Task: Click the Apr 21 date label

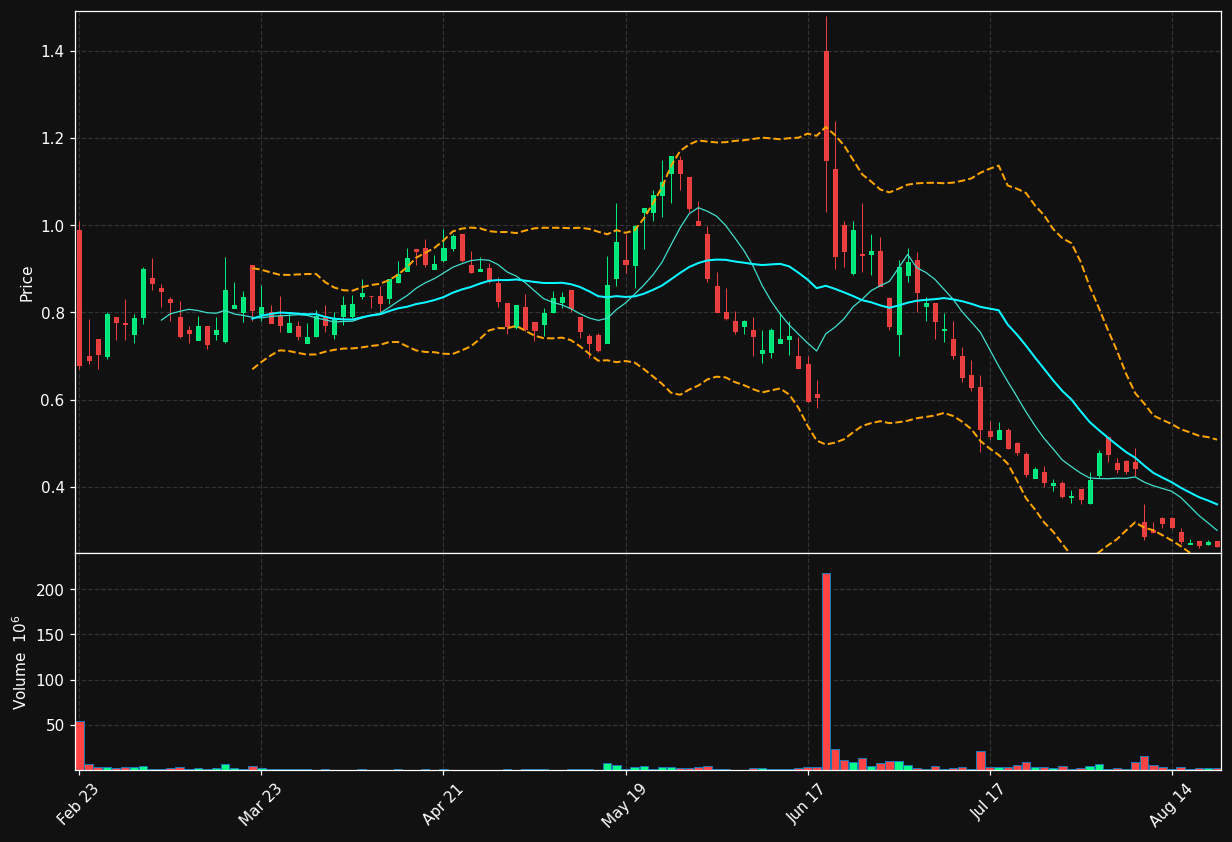Action: (x=443, y=804)
